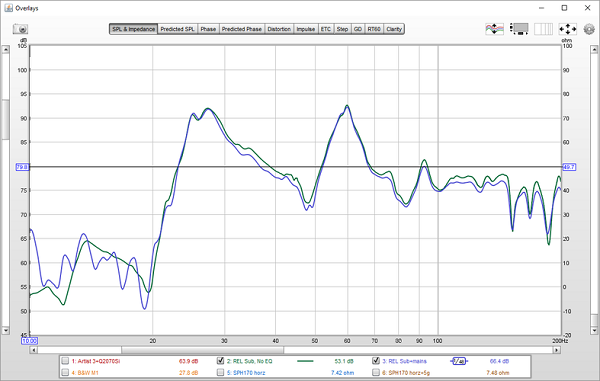Click the 79.8 dB cursor value label
Screen dimensions: 600x381
click(x=22, y=167)
